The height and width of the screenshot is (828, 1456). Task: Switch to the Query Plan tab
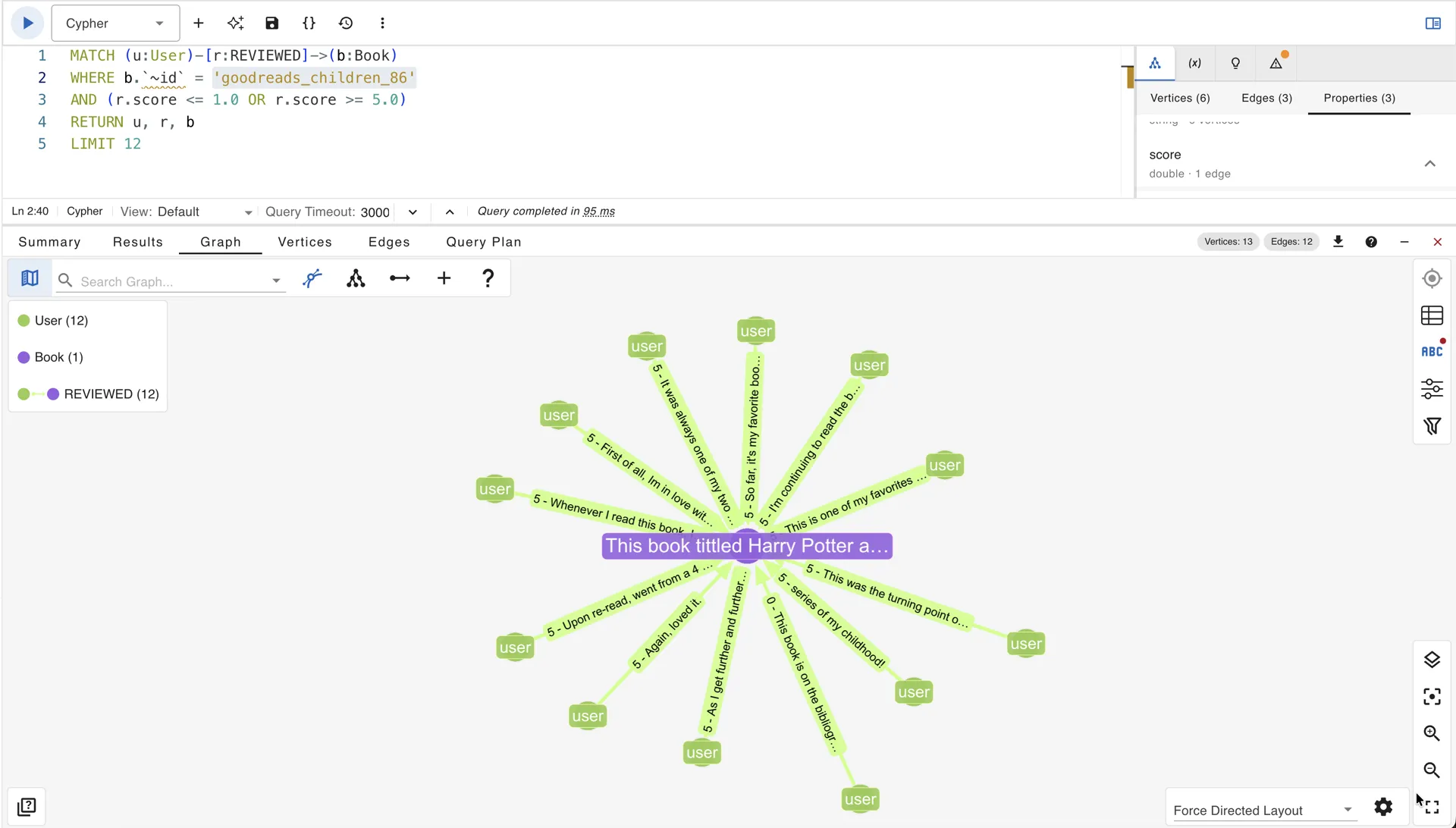click(484, 242)
